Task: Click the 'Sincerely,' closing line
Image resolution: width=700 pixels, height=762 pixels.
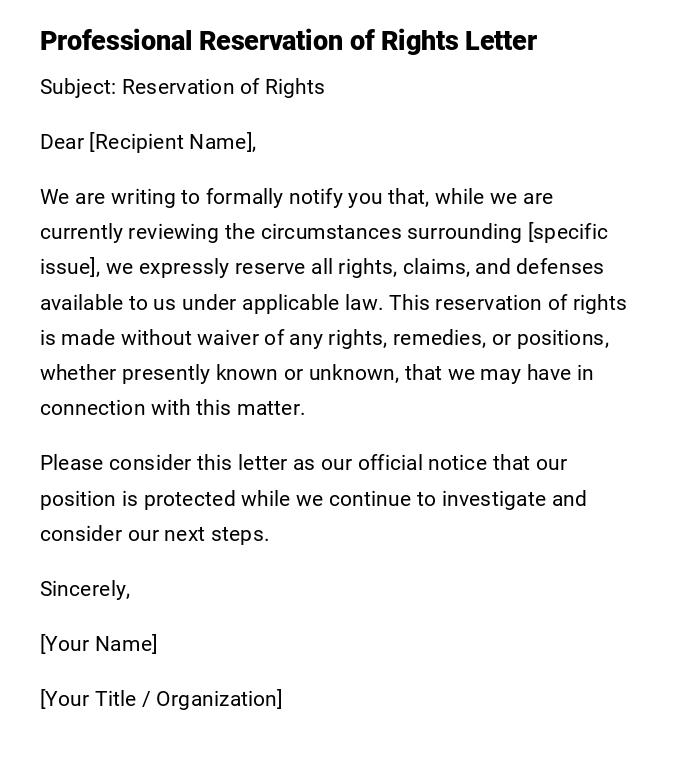Action: [85, 589]
